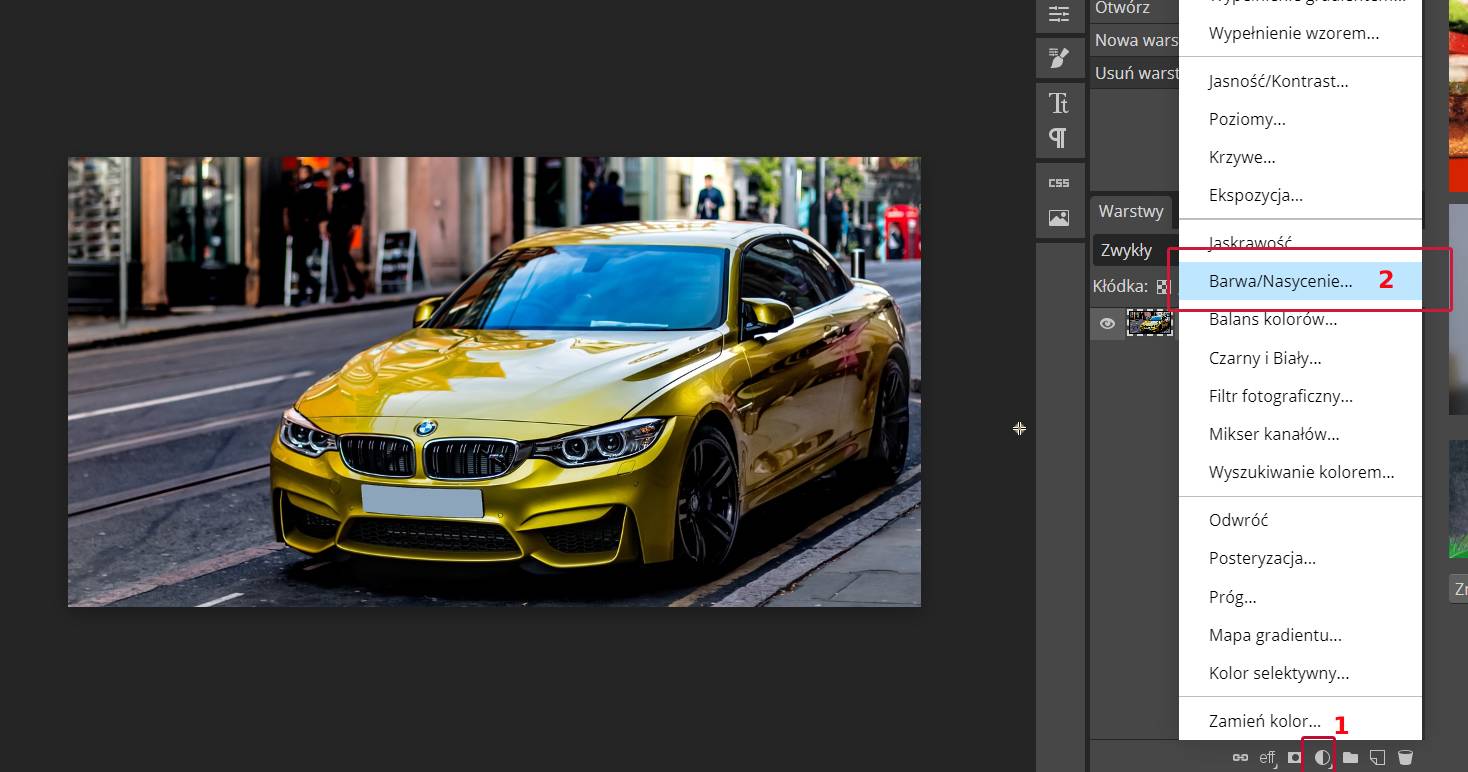The height and width of the screenshot is (772, 1468).
Task: Click the link layers chain icon
Action: 1240,758
